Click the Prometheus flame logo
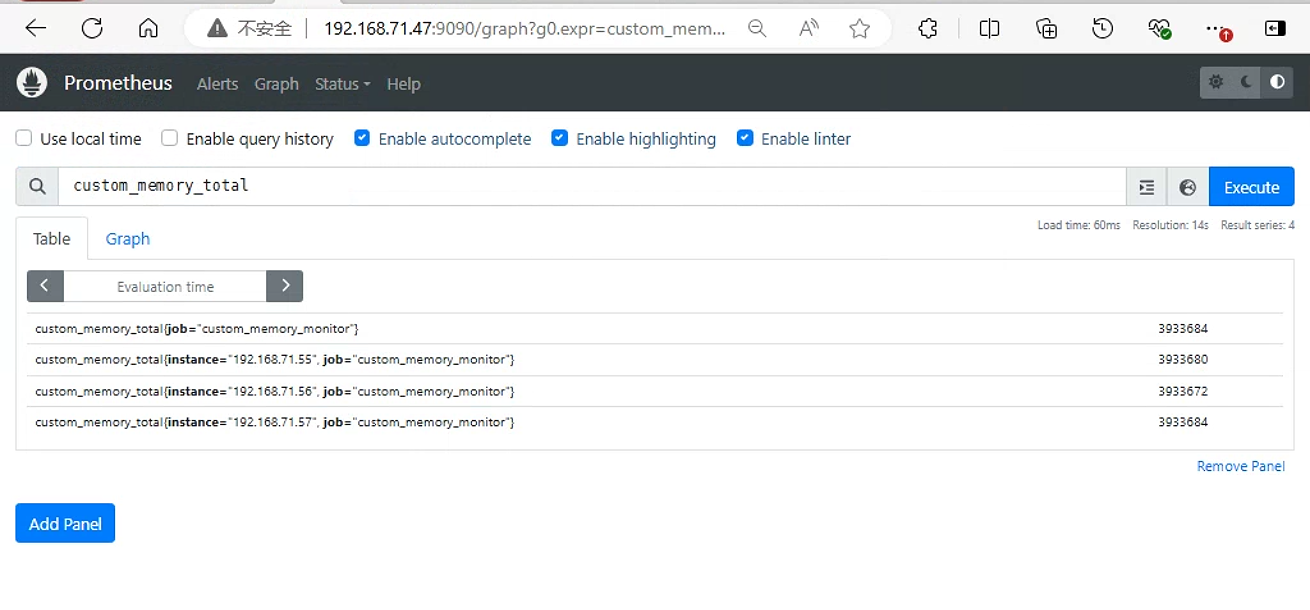The width and height of the screenshot is (1310, 610). coord(32,83)
